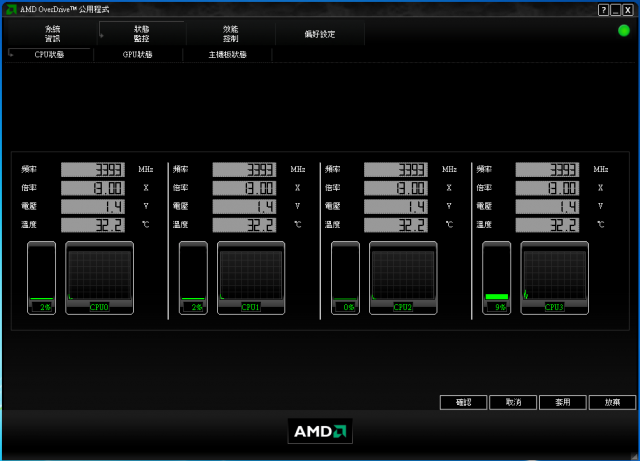Click the CPU3 voltage value field
This screenshot has width=640, height=461.
(547, 207)
